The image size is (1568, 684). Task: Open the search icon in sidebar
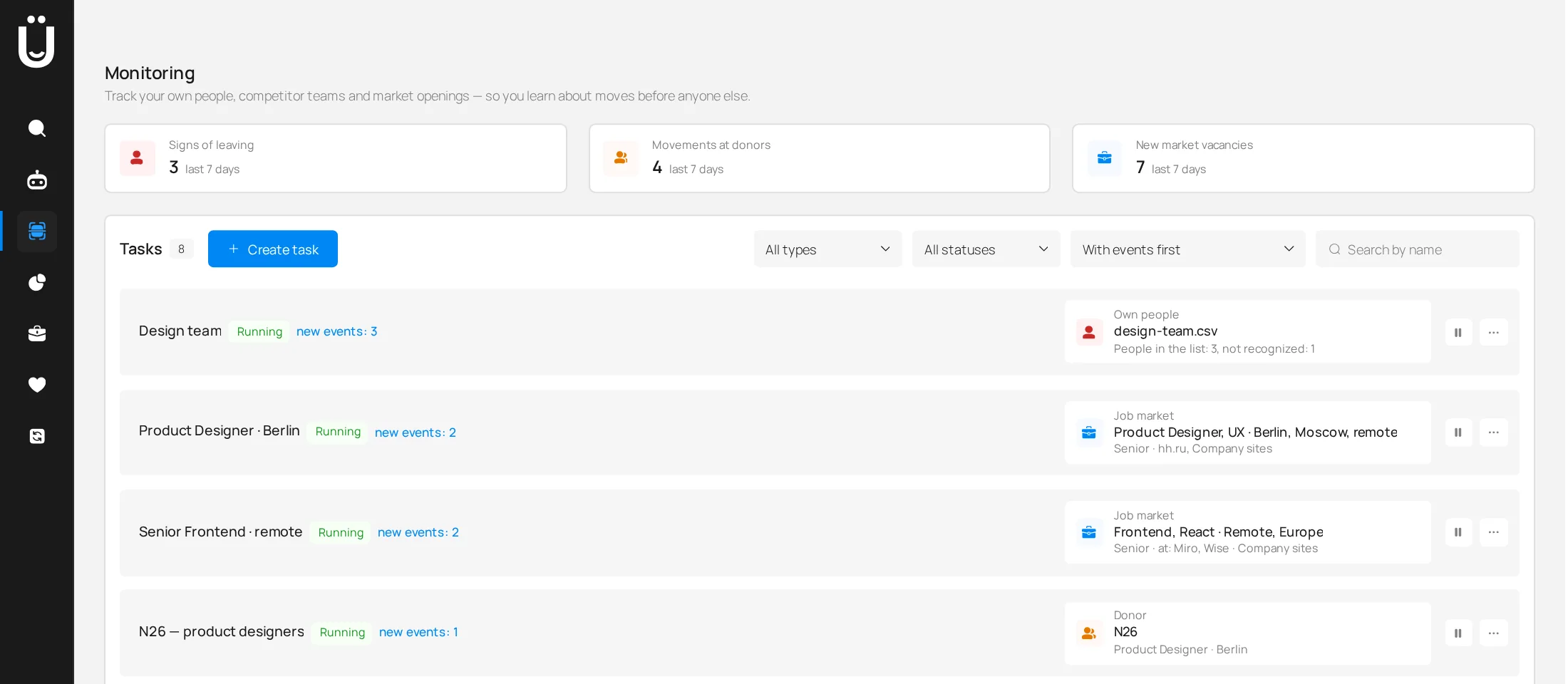point(37,128)
